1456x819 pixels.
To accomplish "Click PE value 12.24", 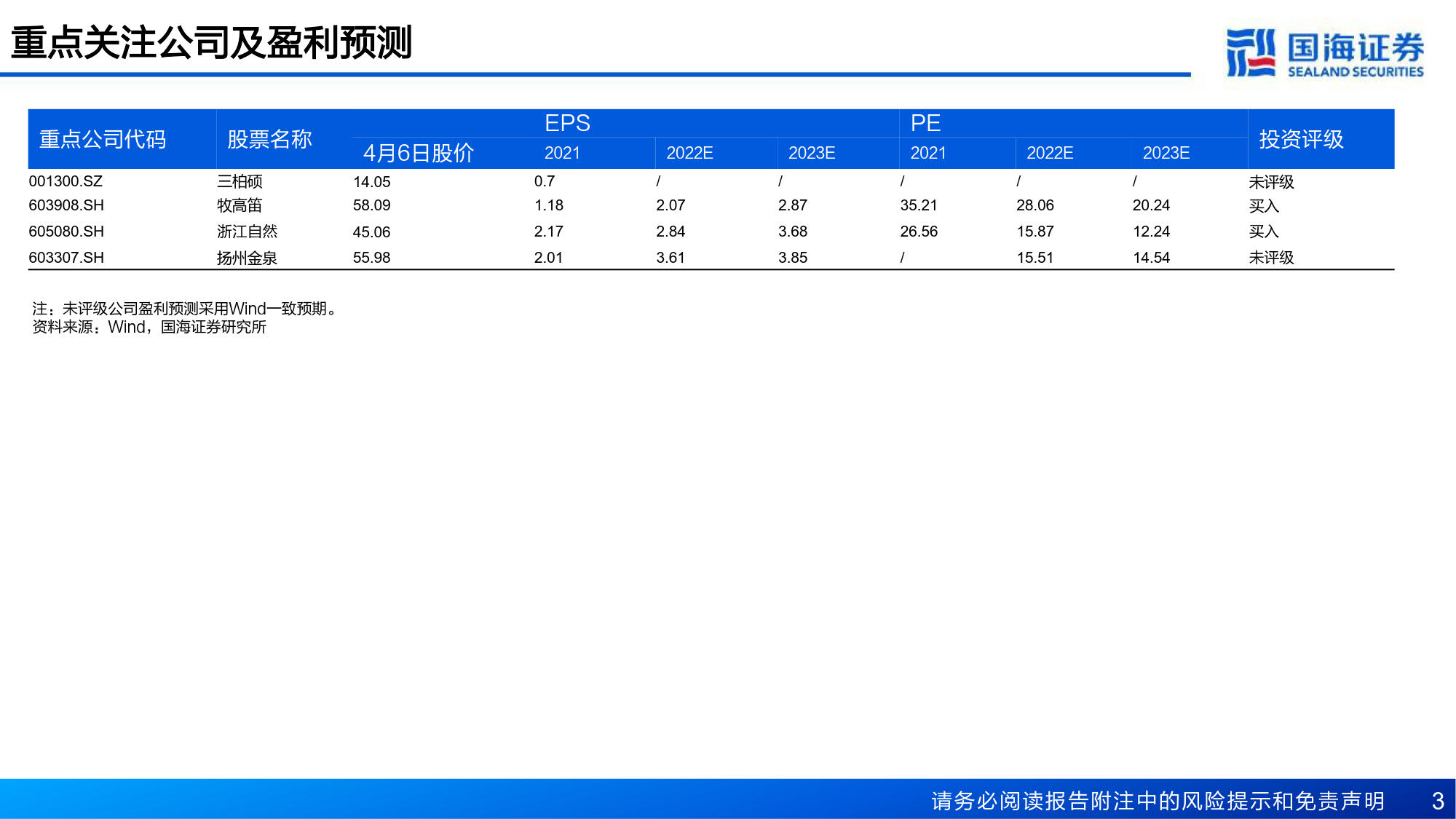I will [x=1152, y=232].
